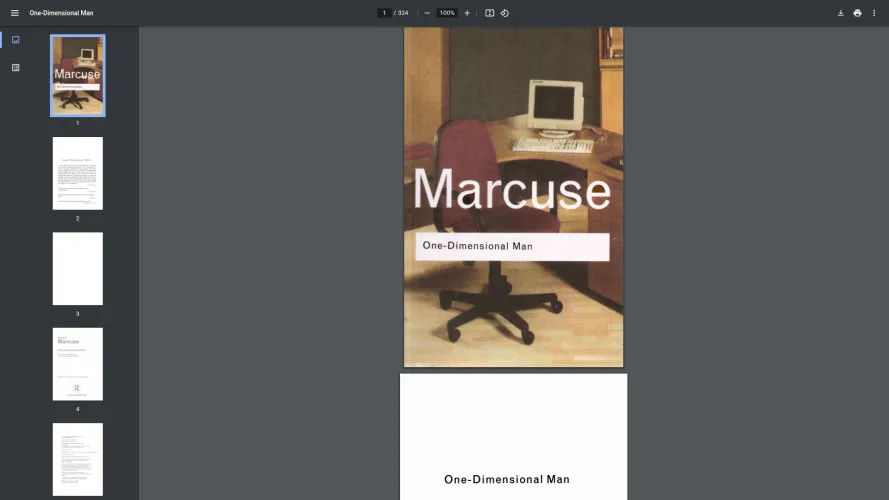This screenshot has height=500, width=889.
Task: Toggle the sidebar hamburger menu
Action: pyautogui.click(x=15, y=13)
